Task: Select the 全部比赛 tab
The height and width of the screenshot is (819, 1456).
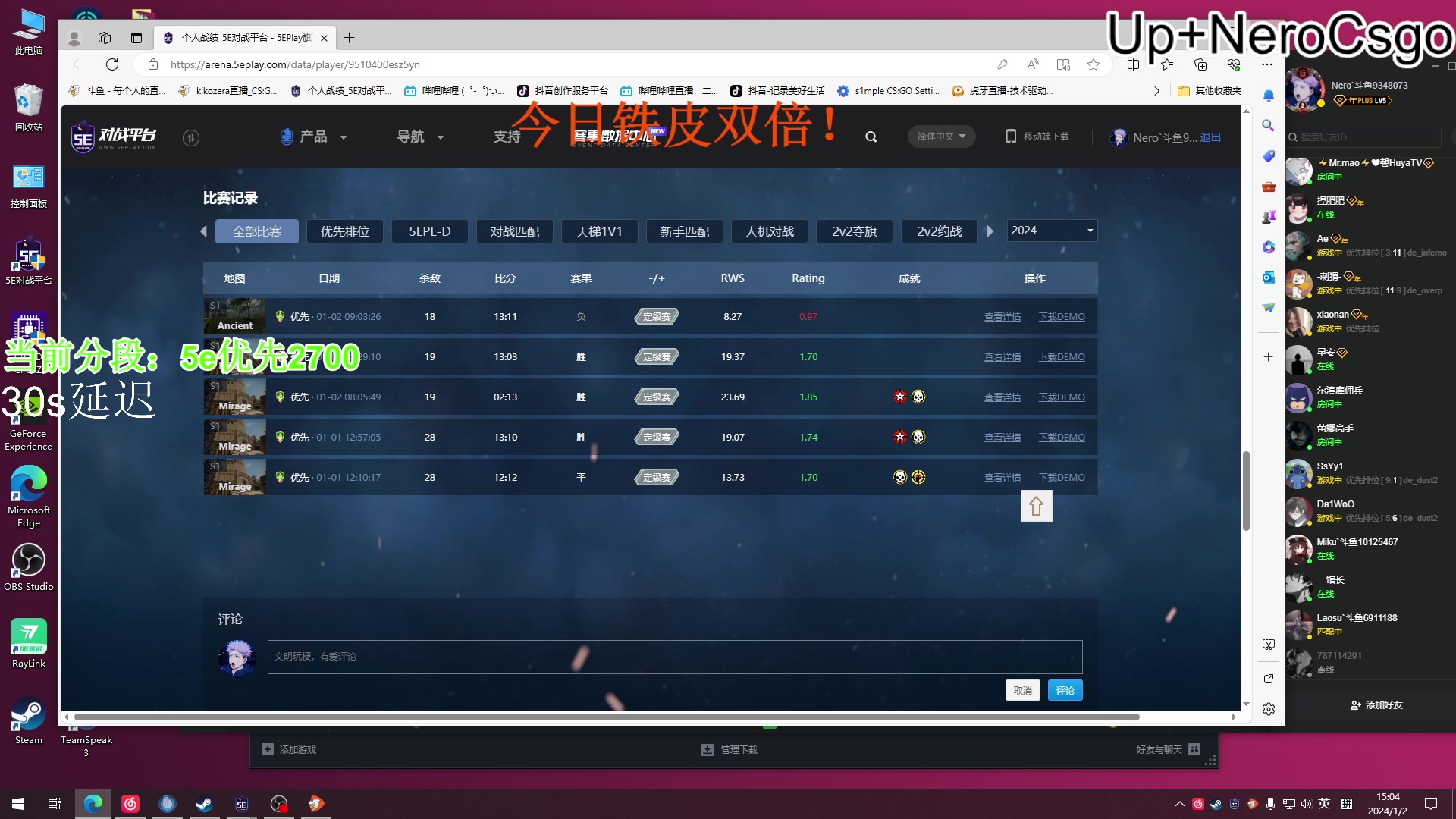Action: (x=257, y=231)
